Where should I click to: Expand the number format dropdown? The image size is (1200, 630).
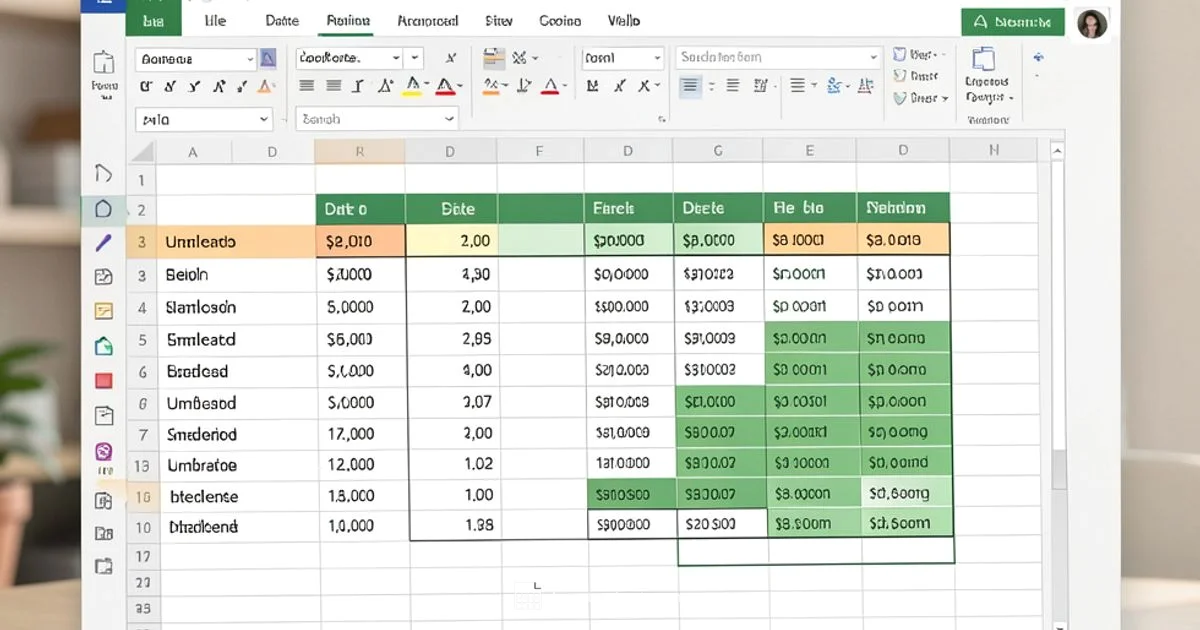(x=620, y=57)
